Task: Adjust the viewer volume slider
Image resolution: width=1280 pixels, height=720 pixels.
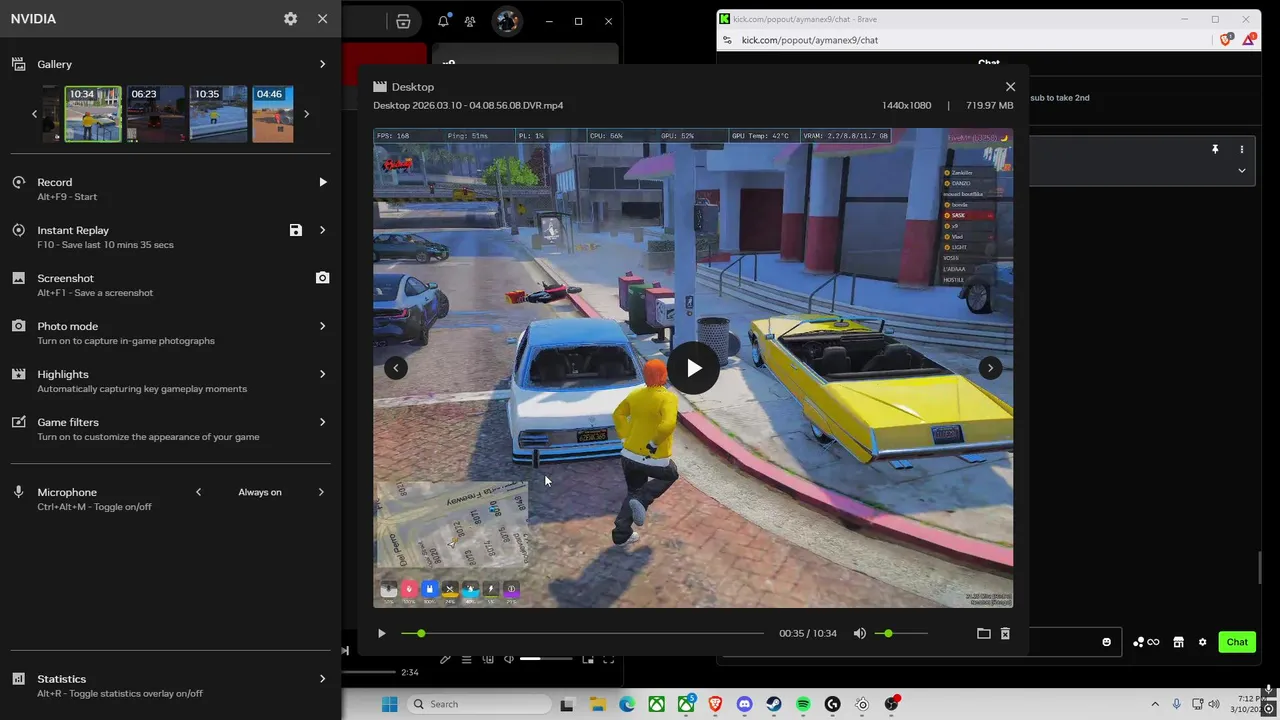Action: [901, 633]
